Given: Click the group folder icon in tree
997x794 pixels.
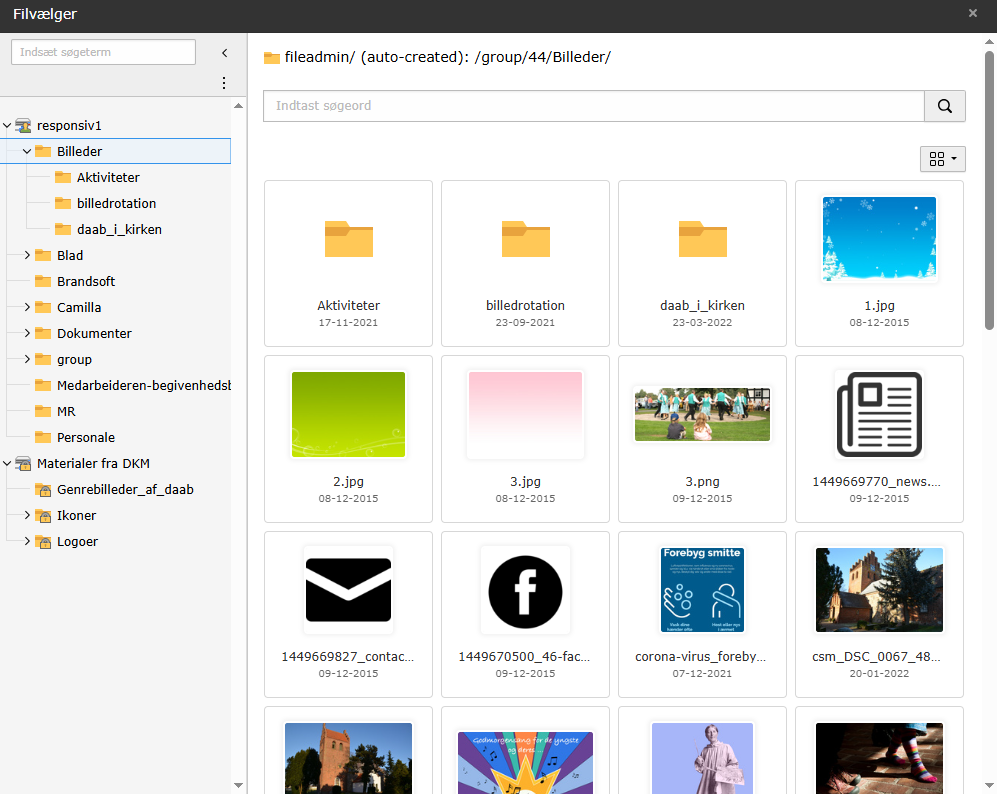Looking at the screenshot, I should tap(43, 360).
